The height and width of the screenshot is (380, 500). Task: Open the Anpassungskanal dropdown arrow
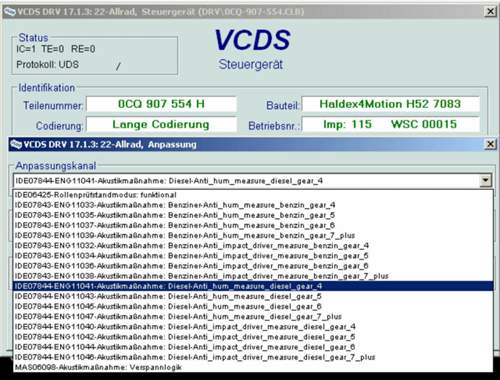[485, 181]
